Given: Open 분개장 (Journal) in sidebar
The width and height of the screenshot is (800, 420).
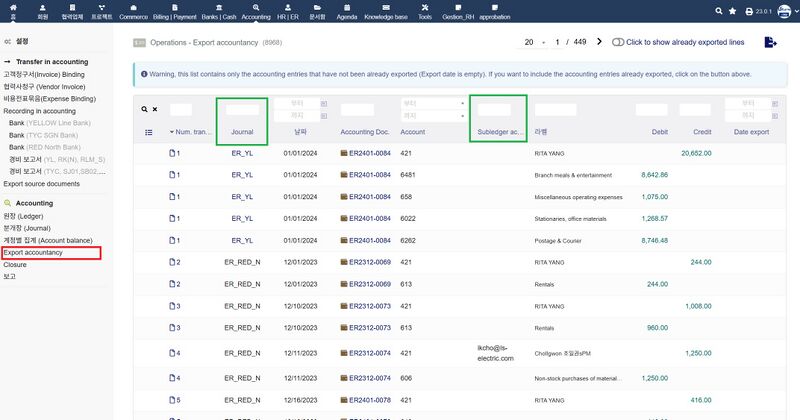Looking at the screenshot, I should [x=27, y=228].
